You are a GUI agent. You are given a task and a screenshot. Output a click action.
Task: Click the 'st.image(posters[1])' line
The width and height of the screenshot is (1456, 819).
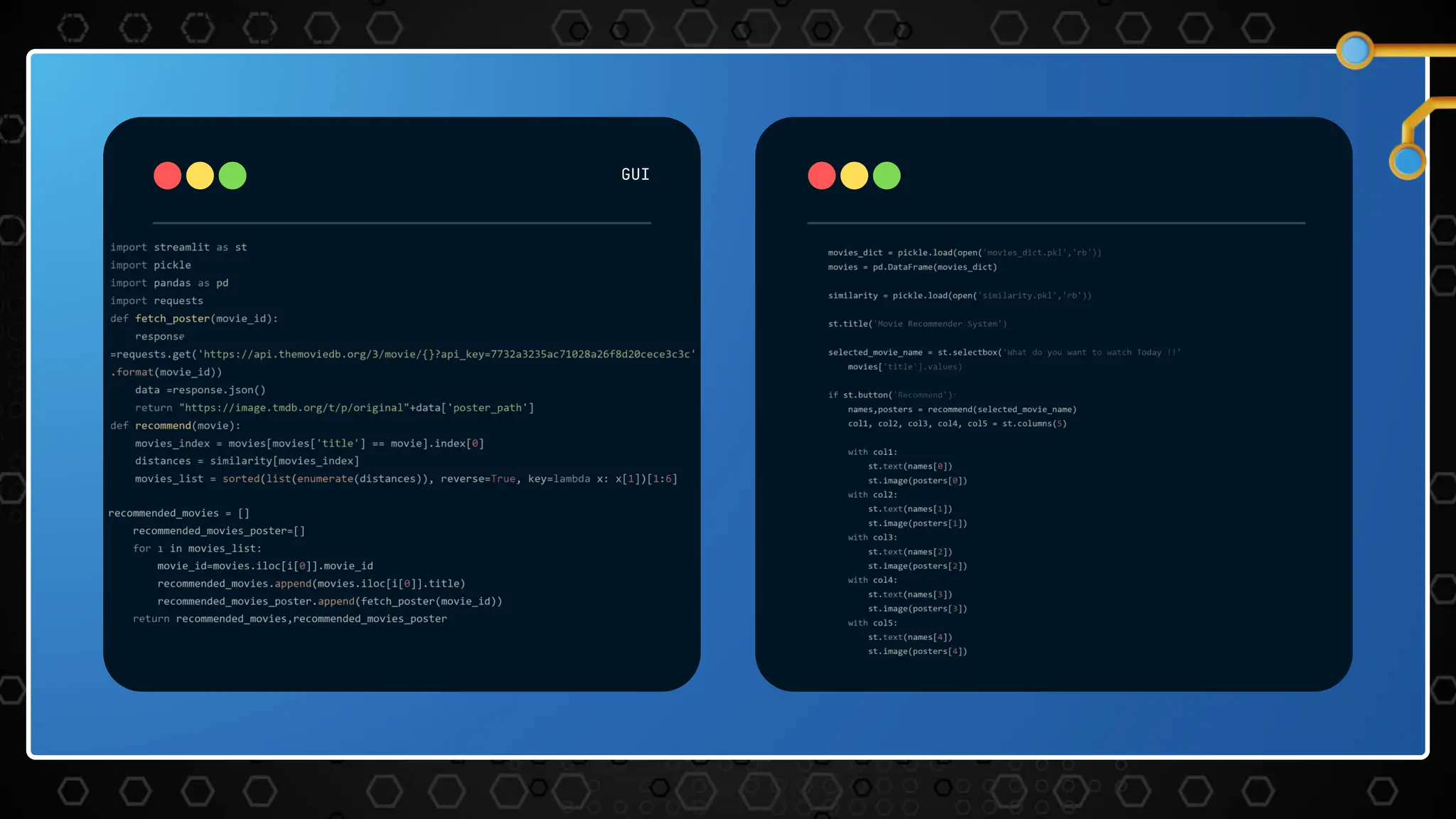coord(917,523)
